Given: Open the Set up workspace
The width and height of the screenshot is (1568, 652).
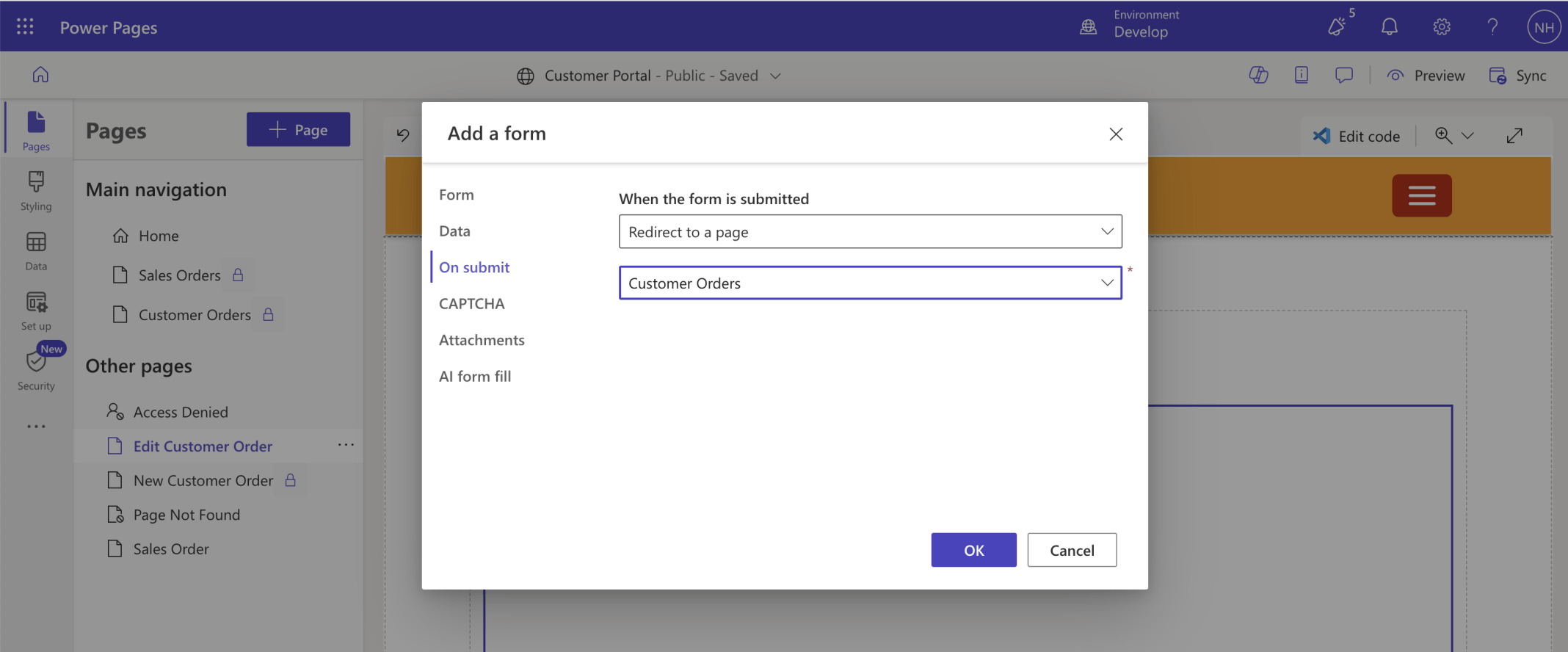Looking at the screenshot, I should pos(36,311).
